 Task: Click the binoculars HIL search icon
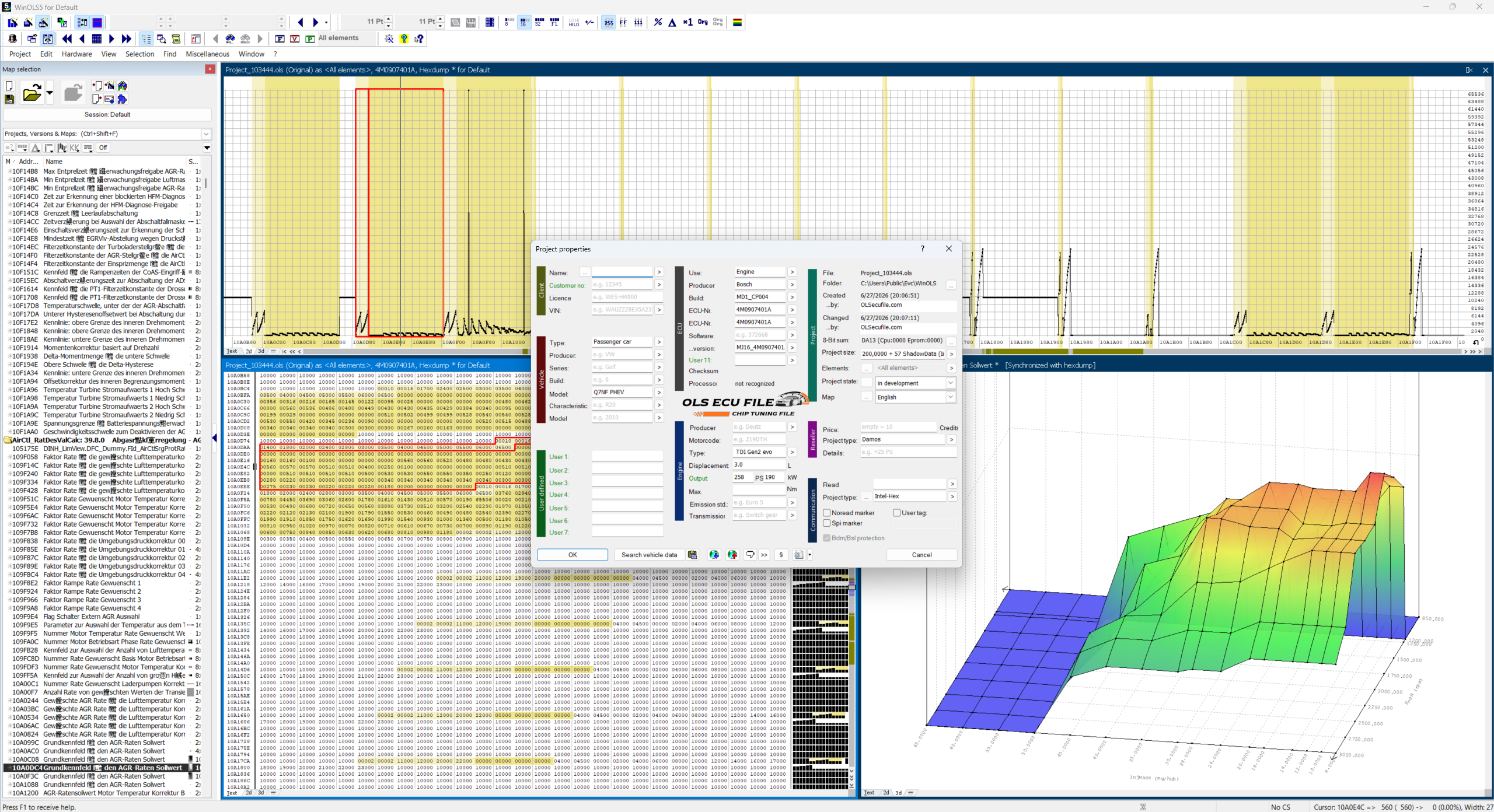point(230,39)
